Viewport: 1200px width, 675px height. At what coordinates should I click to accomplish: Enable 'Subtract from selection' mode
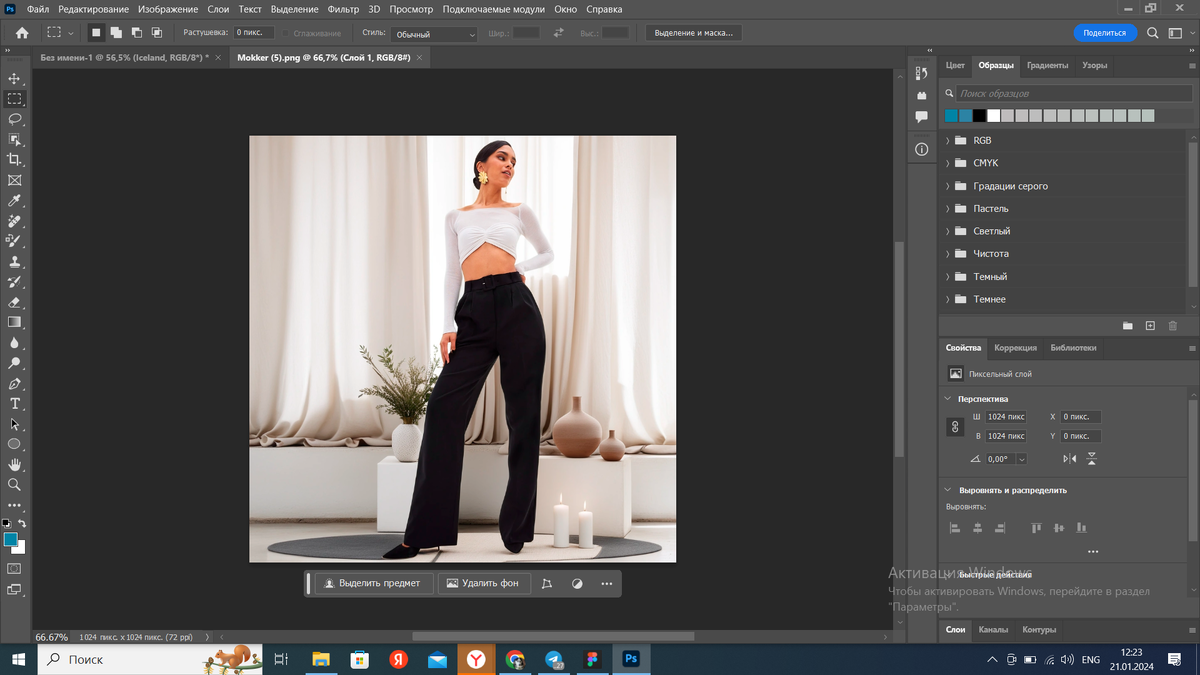(137, 33)
